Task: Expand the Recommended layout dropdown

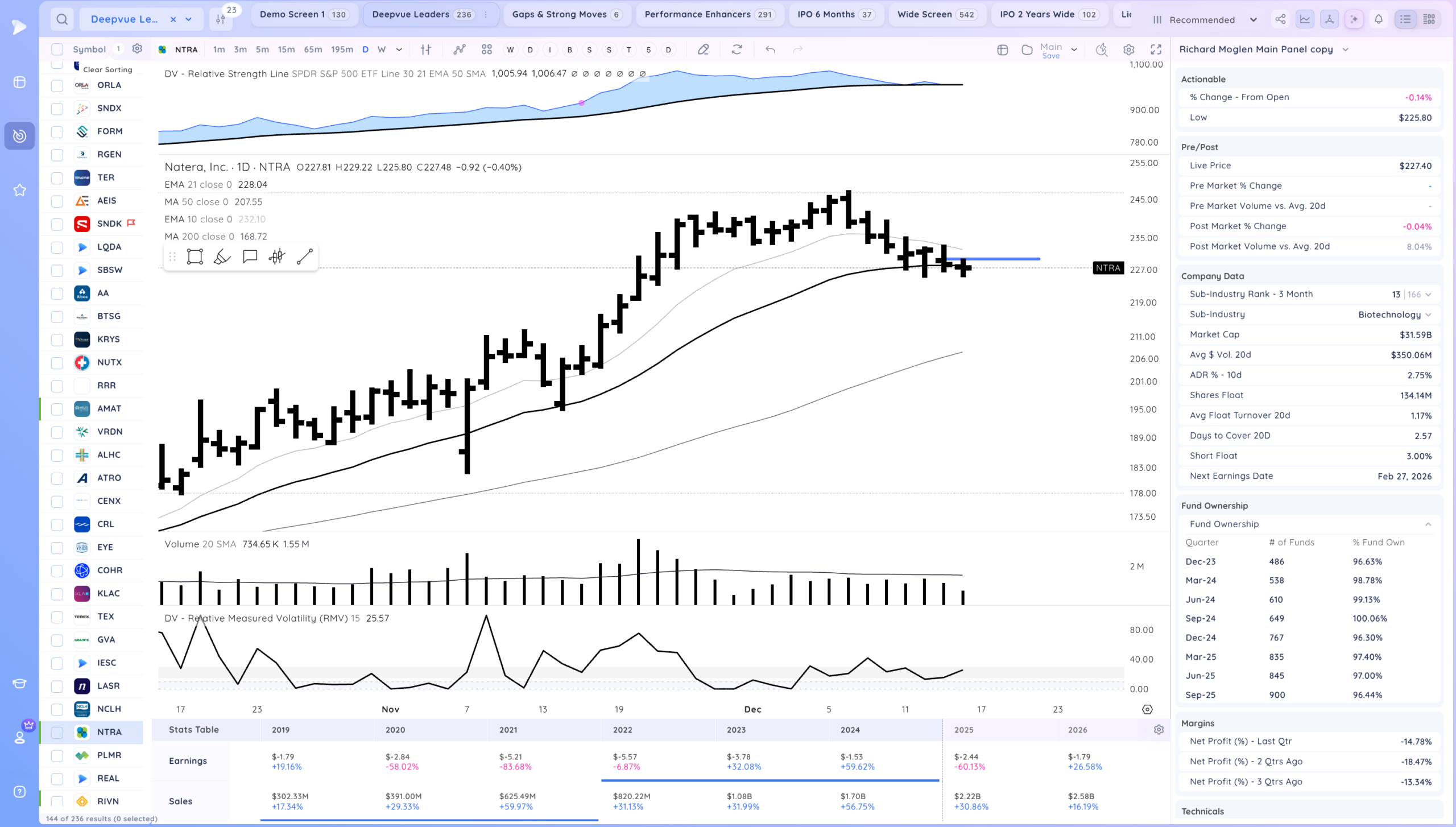Action: pyautogui.click(x=1253, y=20)
